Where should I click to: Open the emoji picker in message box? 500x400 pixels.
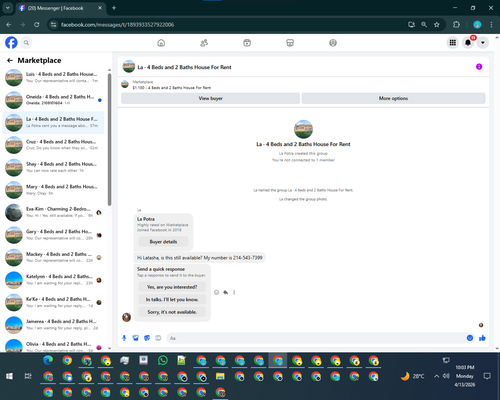click(x=470, y=338)
